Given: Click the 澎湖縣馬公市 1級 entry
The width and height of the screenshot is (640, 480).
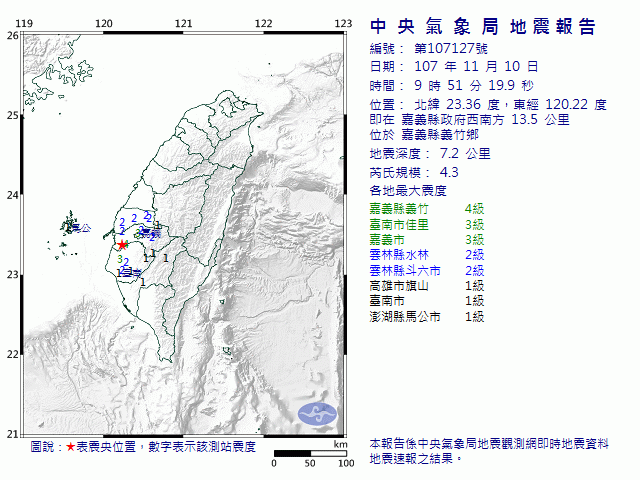Looking at the screenshot, I should [427, 317].
